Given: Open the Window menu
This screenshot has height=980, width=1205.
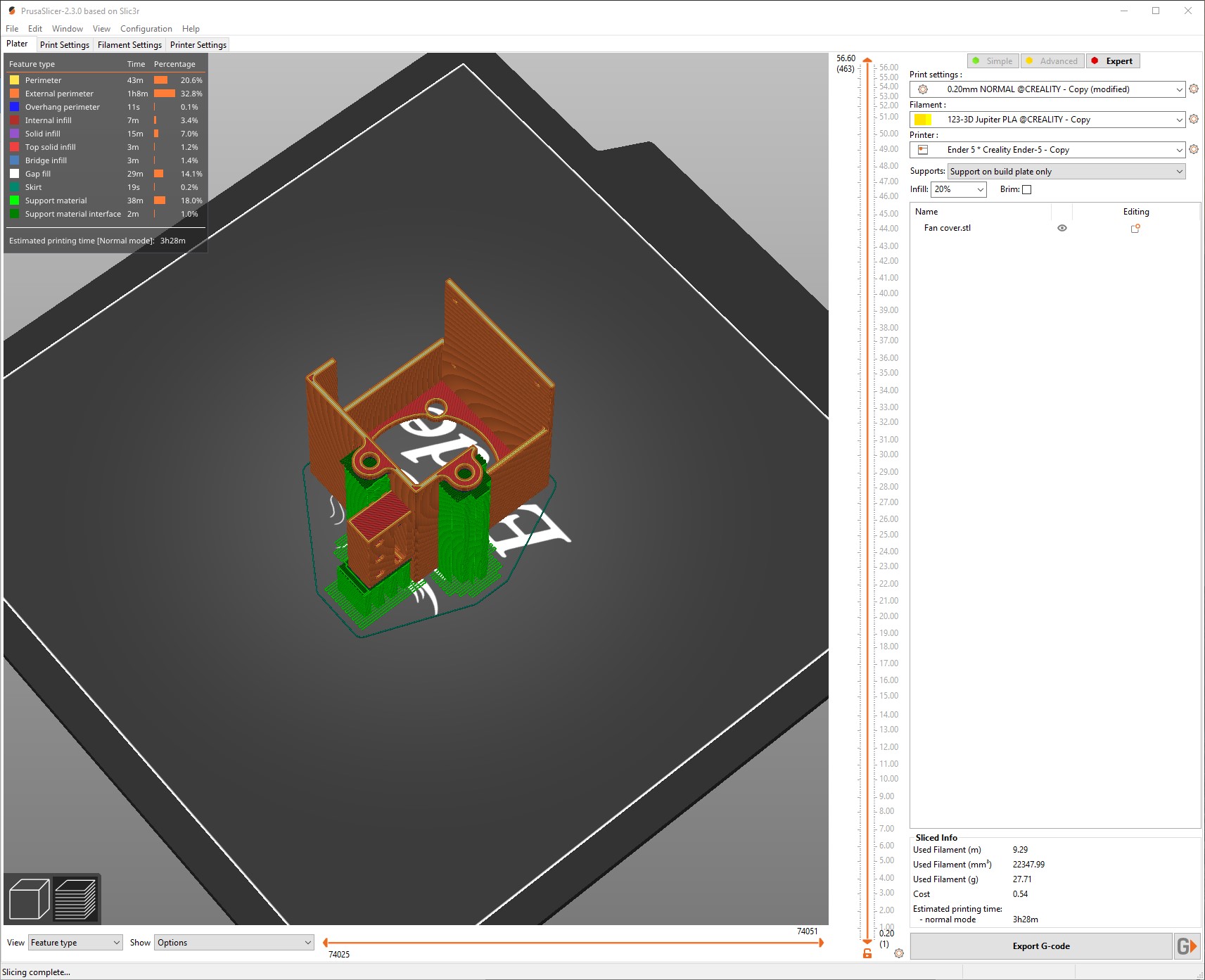Looking at the screenshot, I should tap(68, 29).
